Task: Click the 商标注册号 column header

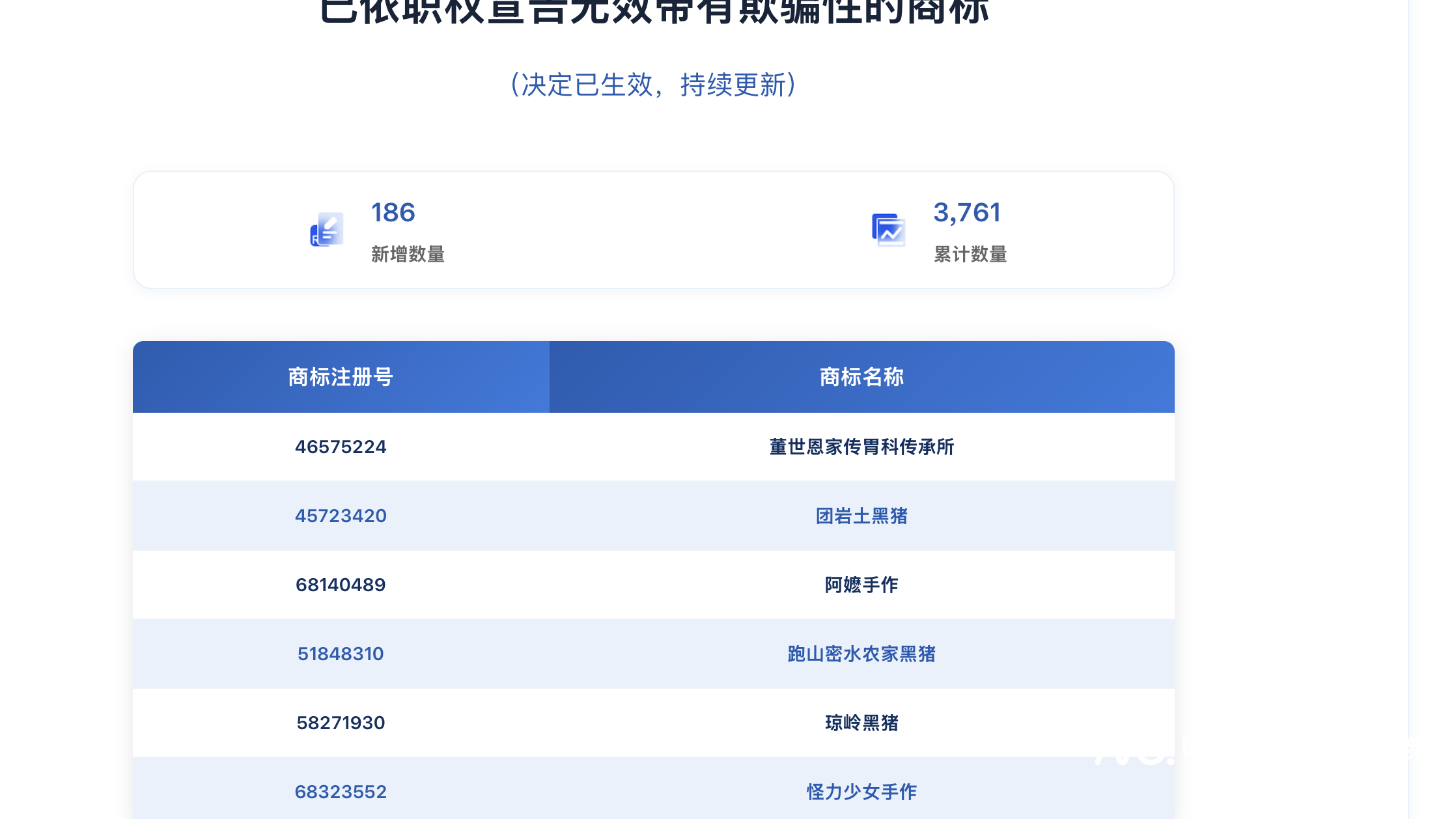Action: click(x=341, y=377)
